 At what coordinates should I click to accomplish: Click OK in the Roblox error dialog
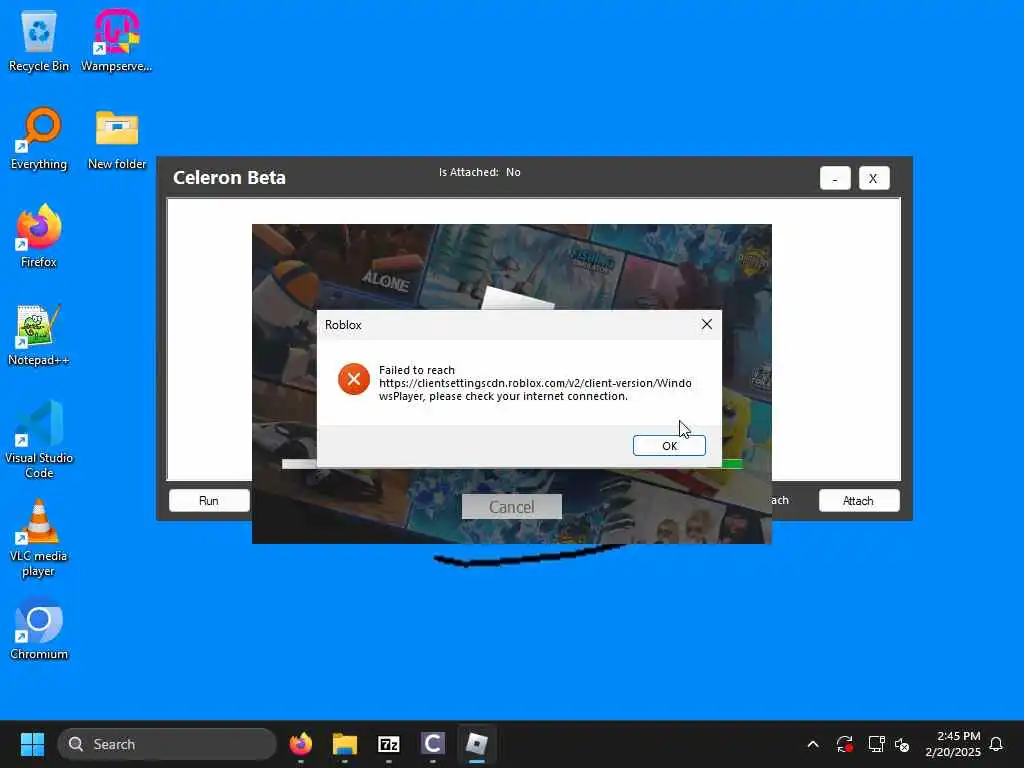pyautogui.click(x=669, y=445)
